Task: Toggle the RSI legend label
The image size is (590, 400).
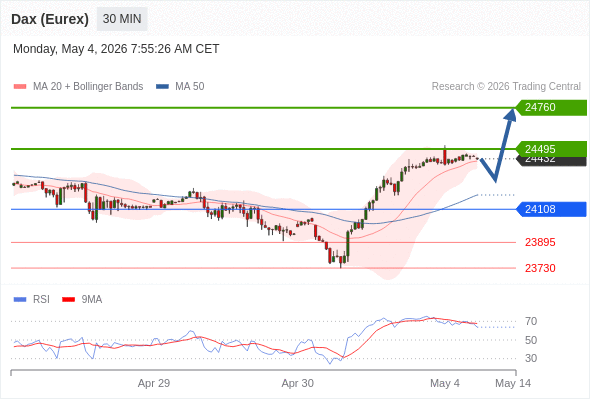Action: tap(41, 300)
